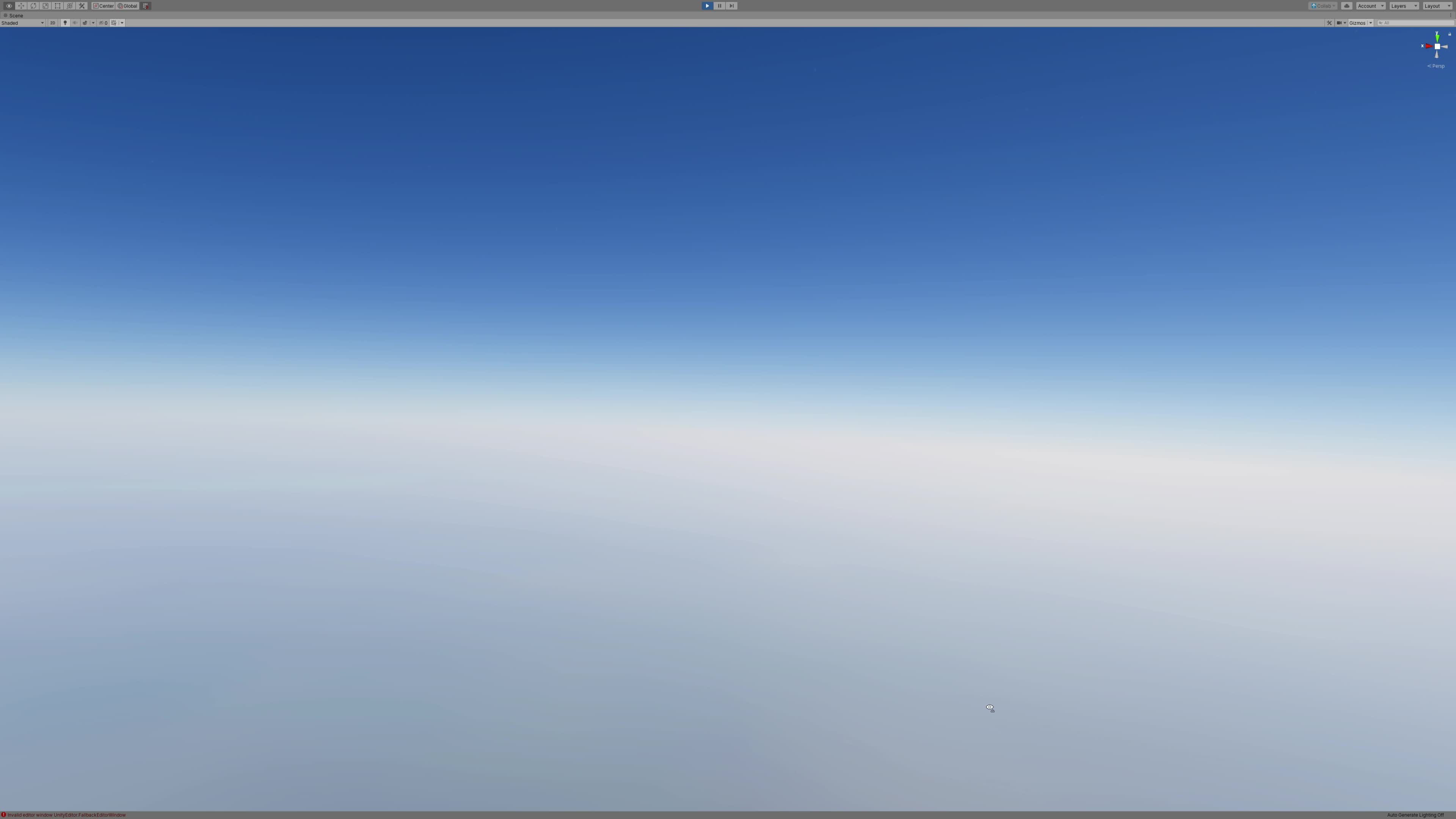Activate the Hand view tool
The height and width of the screenshot is (819, 1456).
coord(9,6)
